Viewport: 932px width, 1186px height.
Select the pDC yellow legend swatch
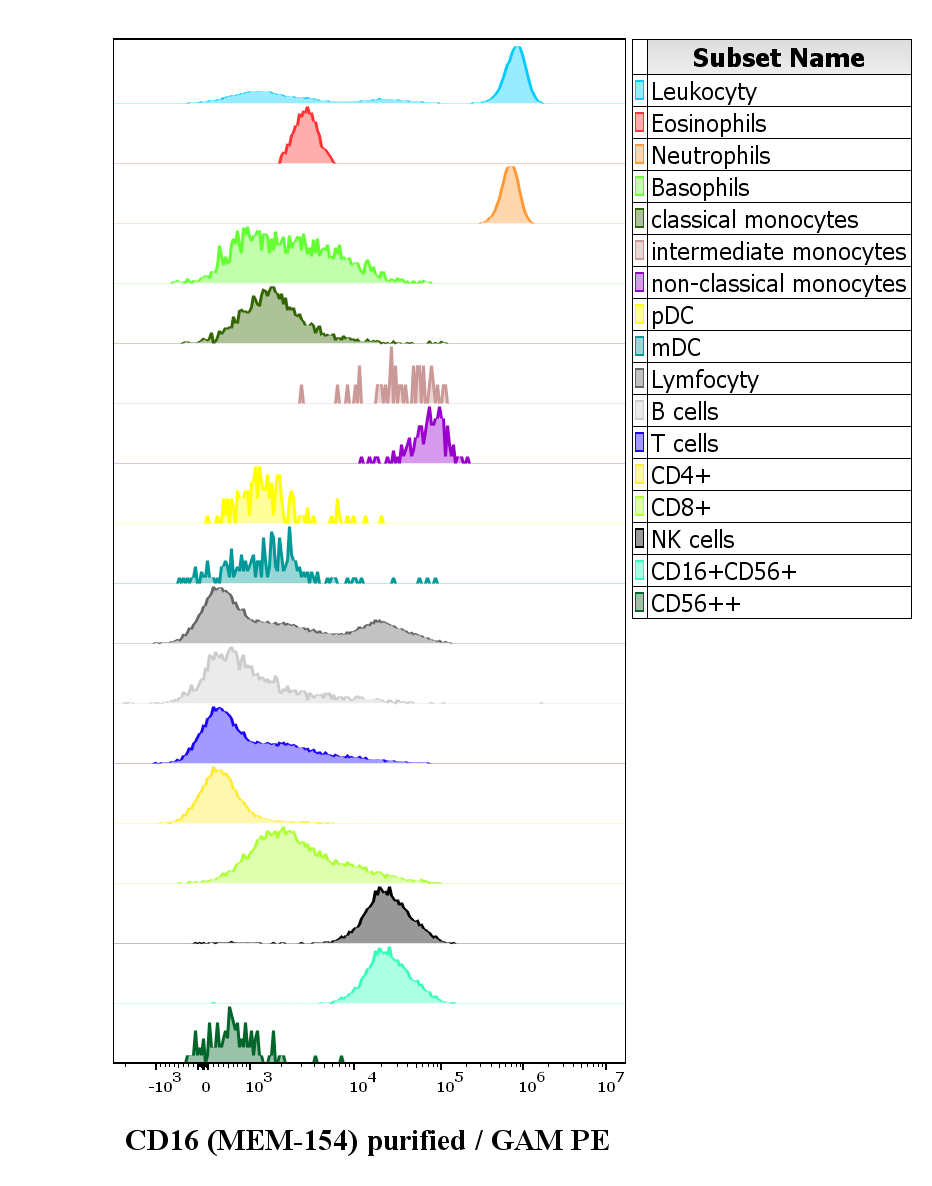coord(640,315)
